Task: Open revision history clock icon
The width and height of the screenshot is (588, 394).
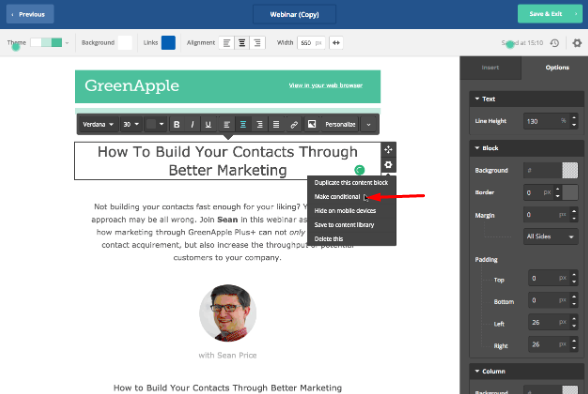Action: (x=555, y=43)
